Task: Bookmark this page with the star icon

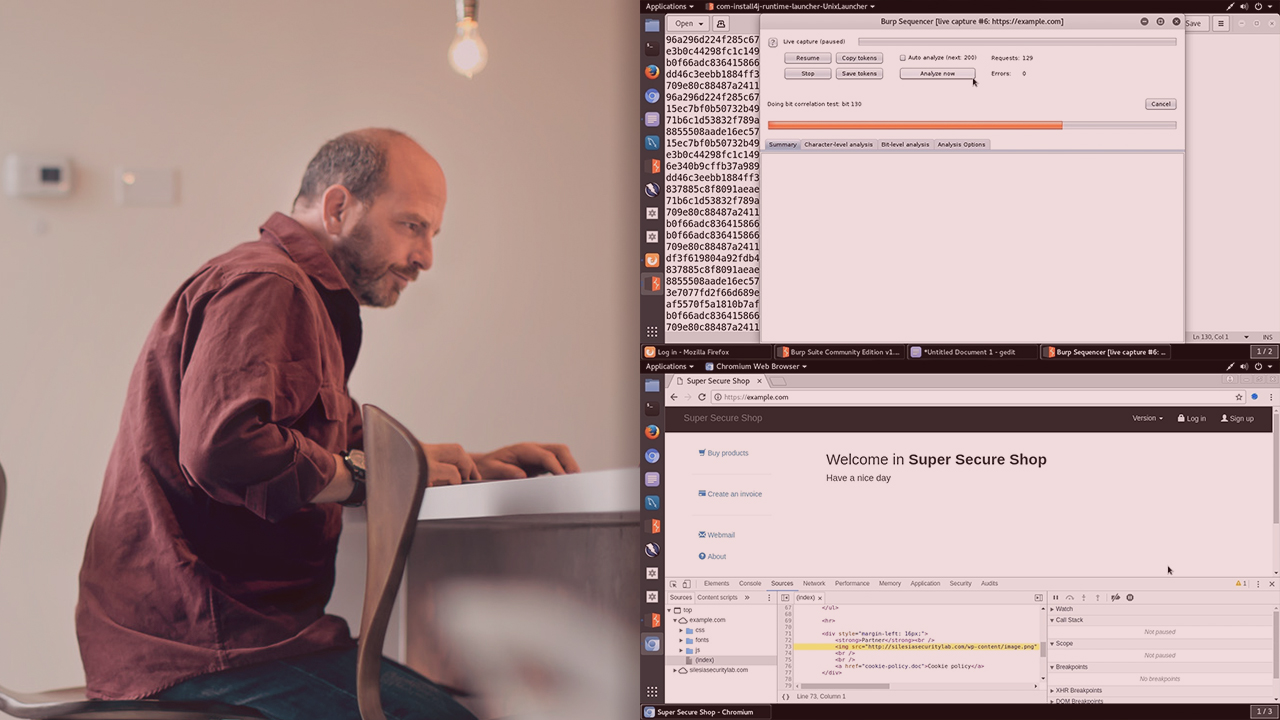Action: point(1239,397)
